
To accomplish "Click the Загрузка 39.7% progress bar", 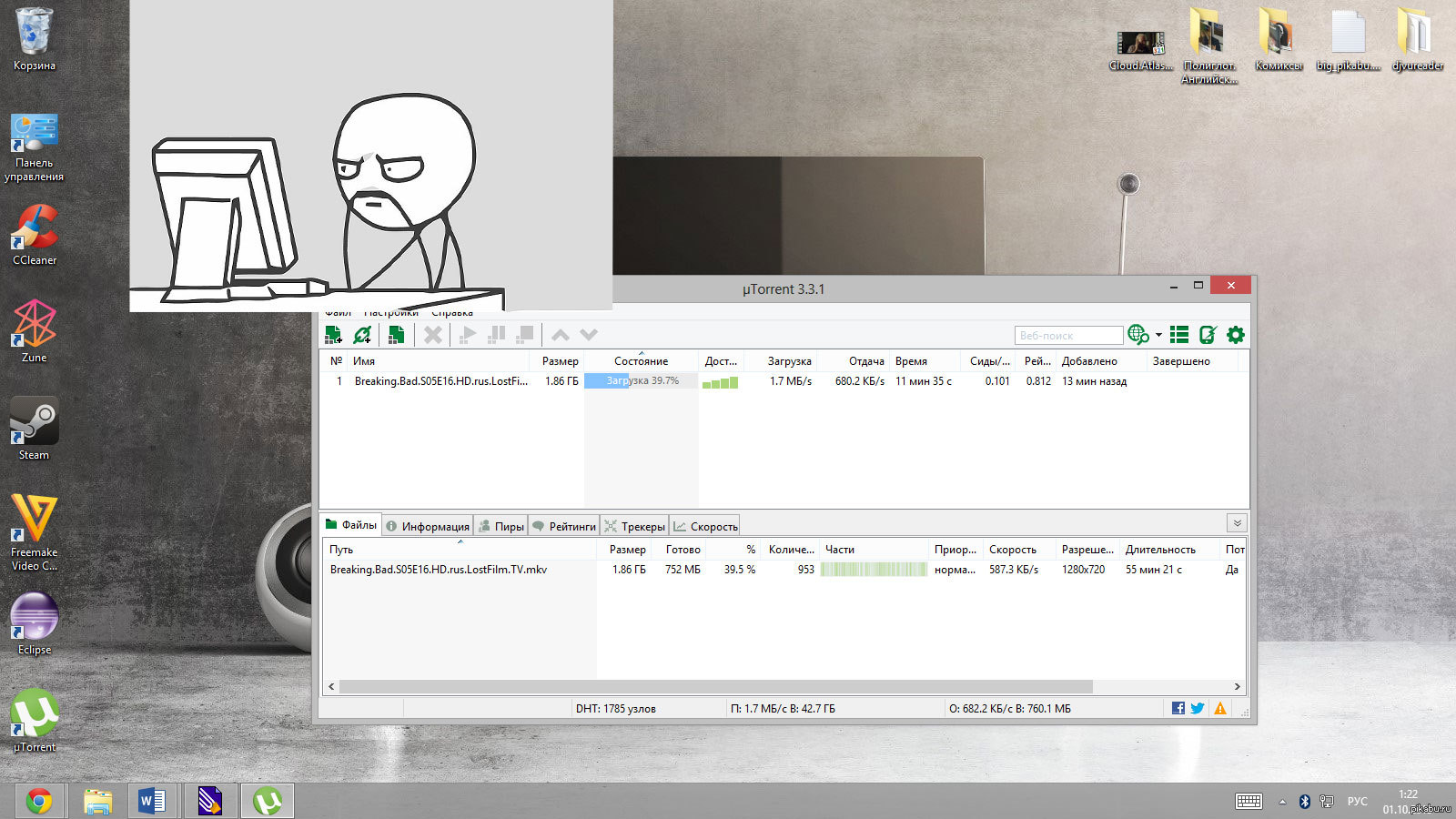I will pos(642,381).
